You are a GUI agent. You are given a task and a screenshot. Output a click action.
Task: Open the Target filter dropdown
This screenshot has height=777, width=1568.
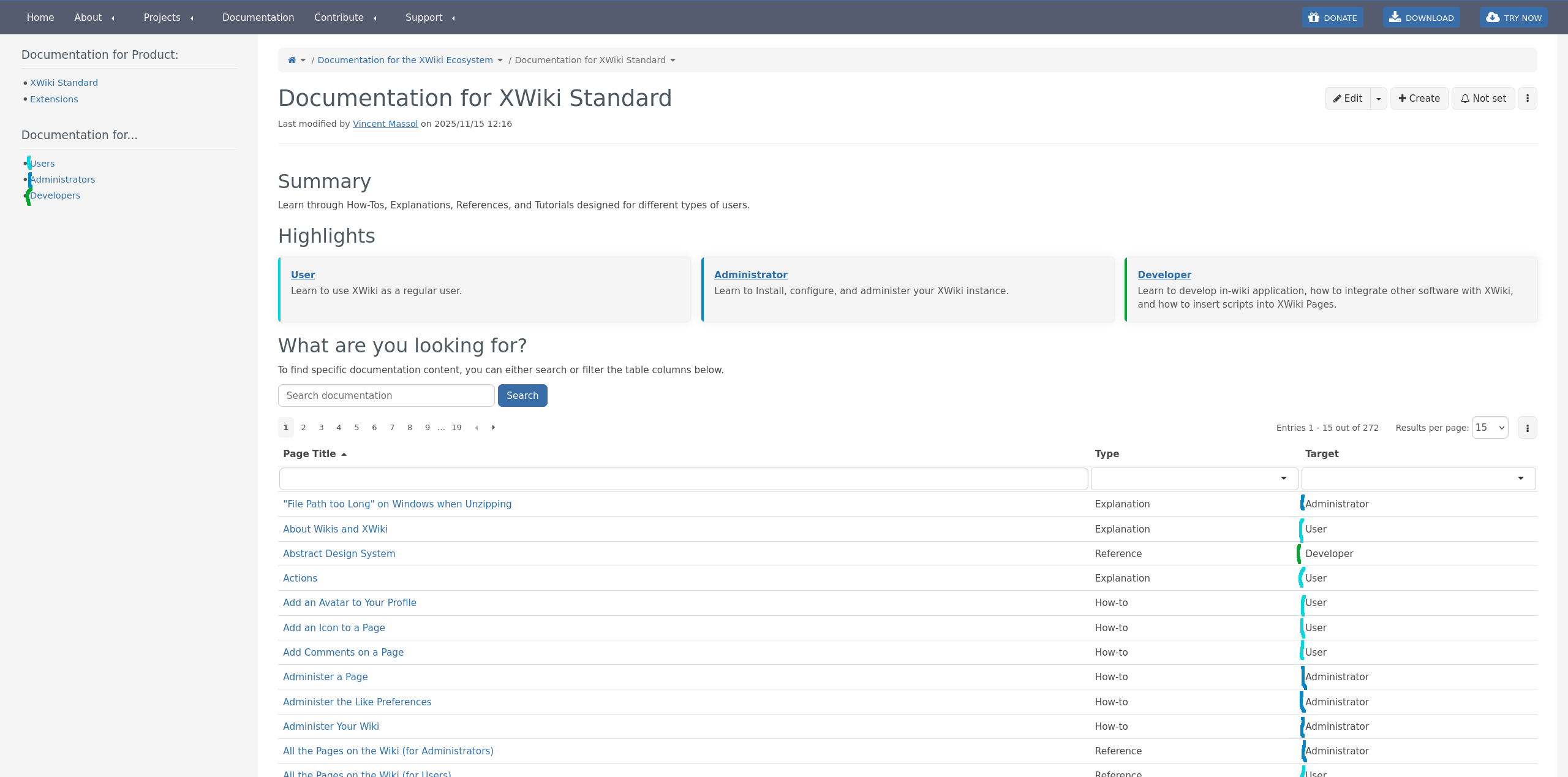pos(1418,479)
